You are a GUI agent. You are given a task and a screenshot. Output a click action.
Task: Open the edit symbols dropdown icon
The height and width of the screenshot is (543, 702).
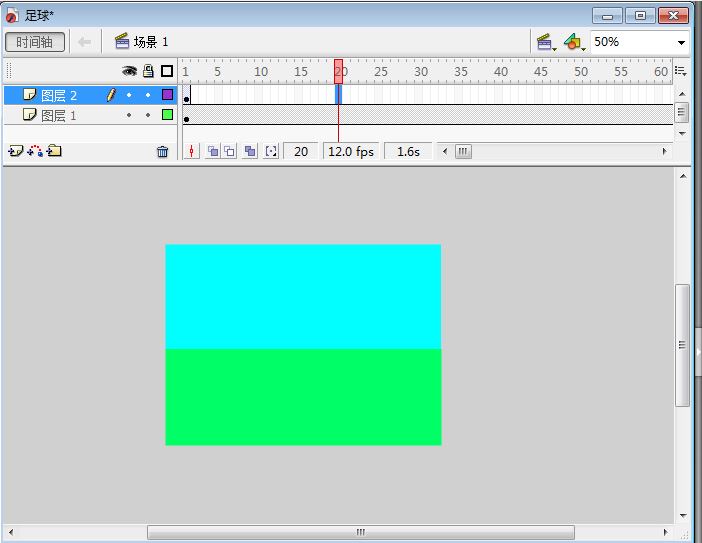[x=574, y=42]
